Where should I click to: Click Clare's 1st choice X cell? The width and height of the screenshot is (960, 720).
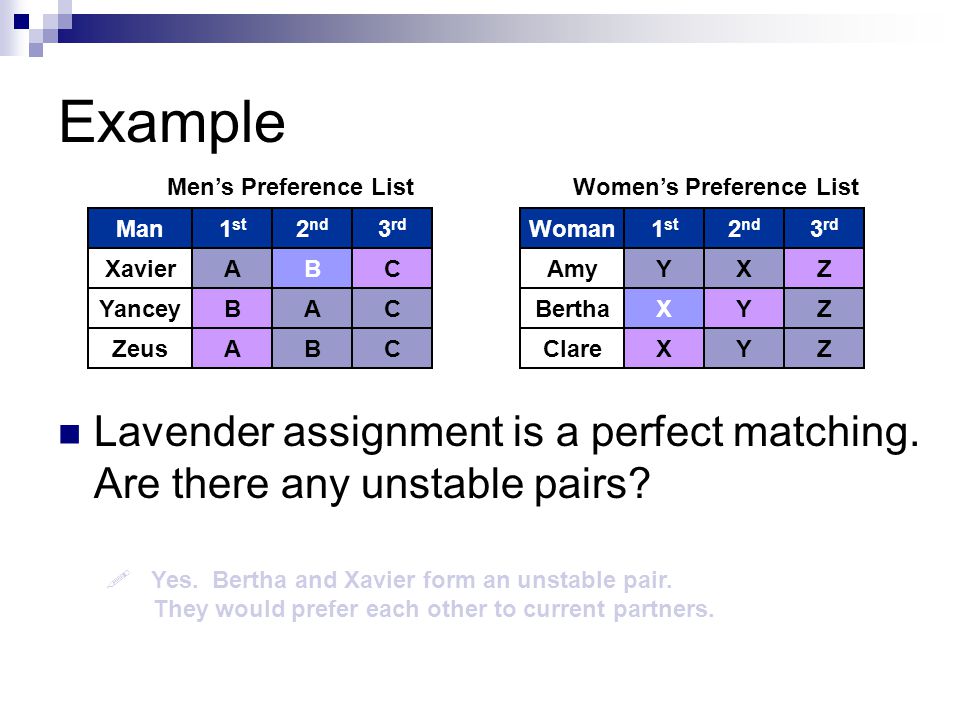click(664, 348)
